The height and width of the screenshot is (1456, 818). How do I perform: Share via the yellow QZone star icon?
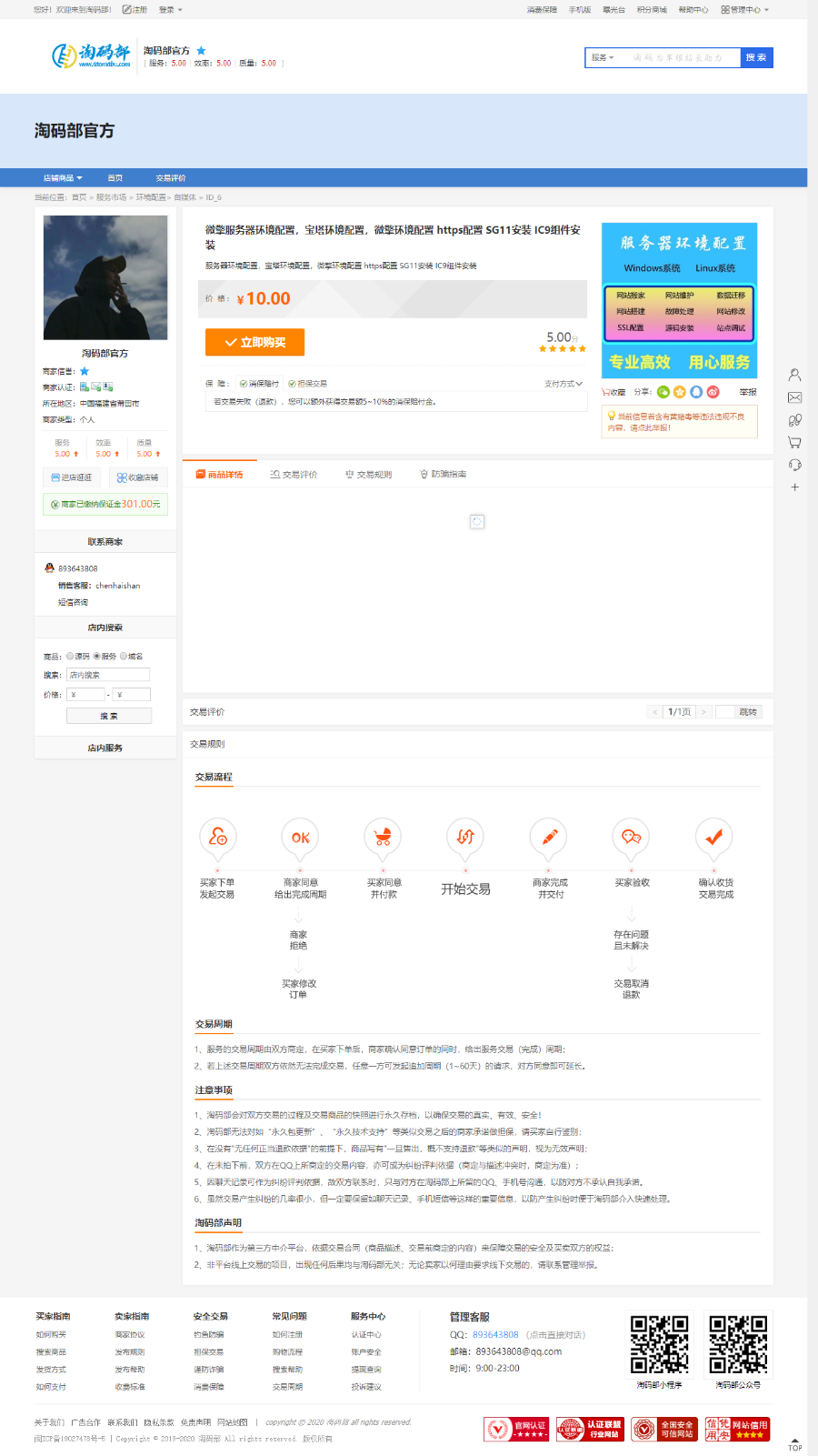680,392
